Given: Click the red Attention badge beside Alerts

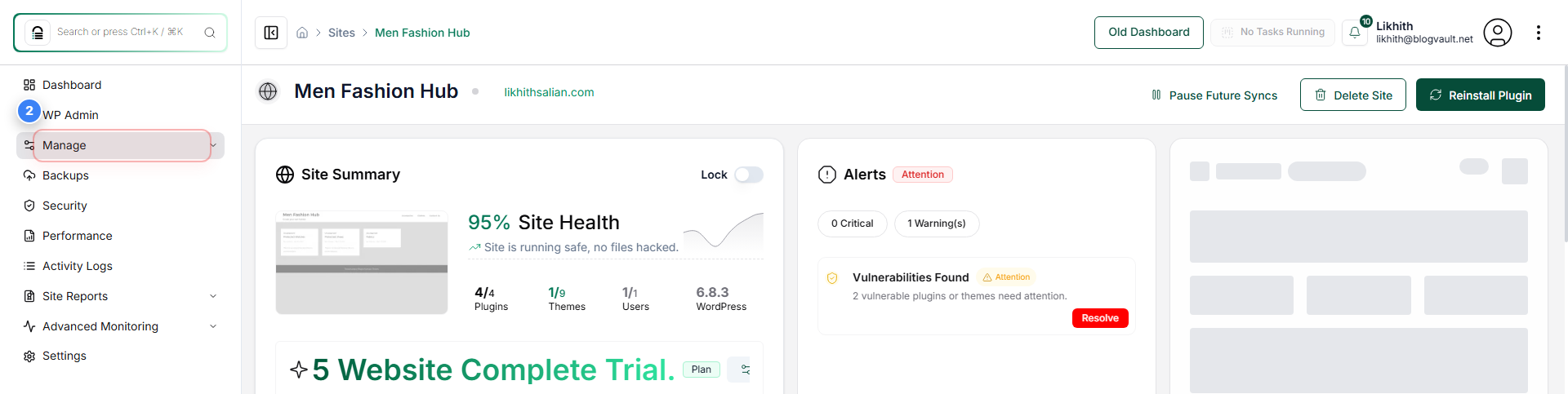Looking at the screenshot, I should tap(923, 175).
